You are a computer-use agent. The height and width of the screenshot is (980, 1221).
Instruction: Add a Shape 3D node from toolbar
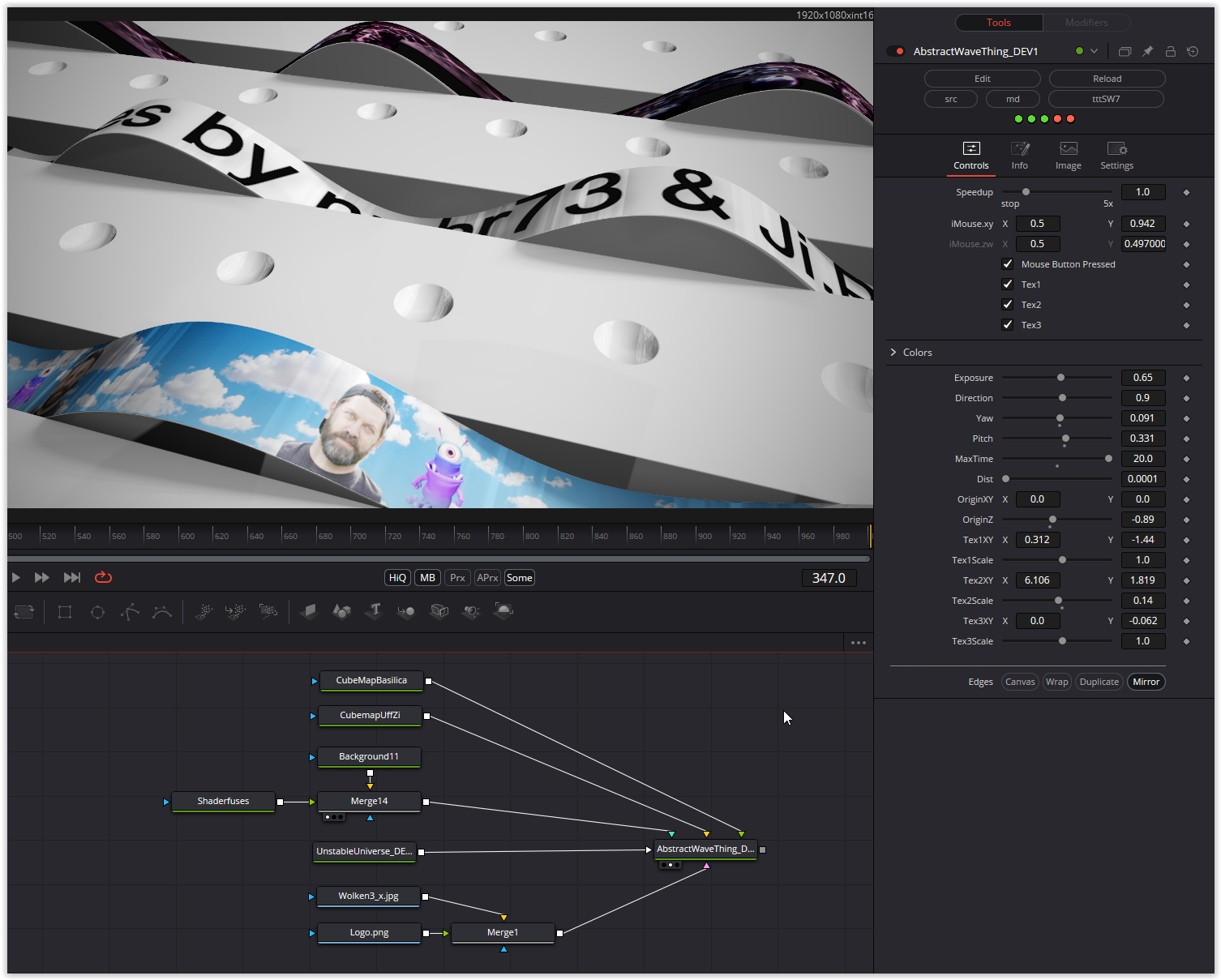341,611
